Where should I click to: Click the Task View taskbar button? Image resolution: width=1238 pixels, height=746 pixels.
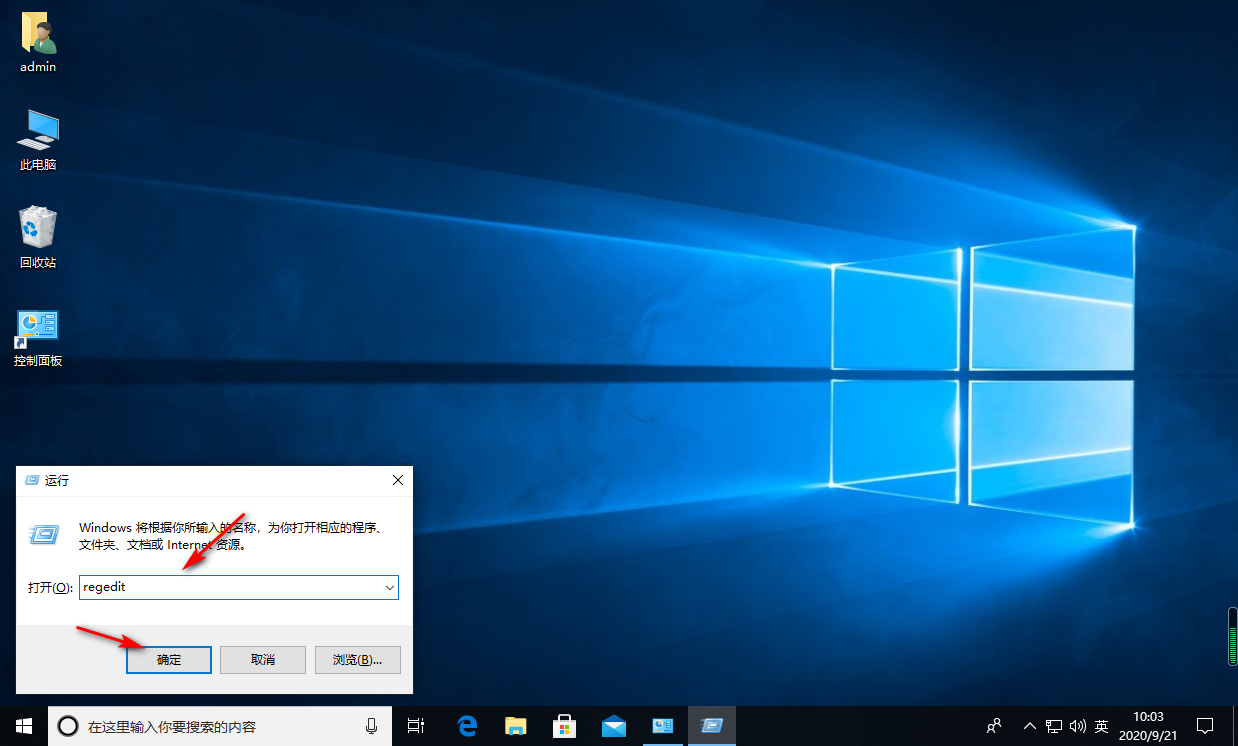pos(416,726)
